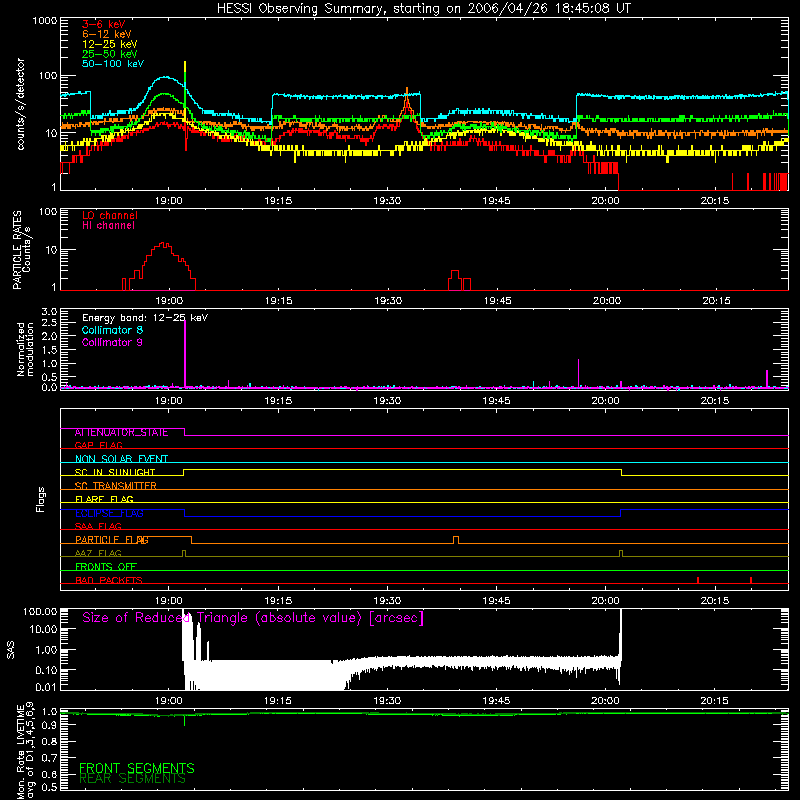Click 20:00 time label under Flags panel
Screen dimensions: 800x800
606,601
